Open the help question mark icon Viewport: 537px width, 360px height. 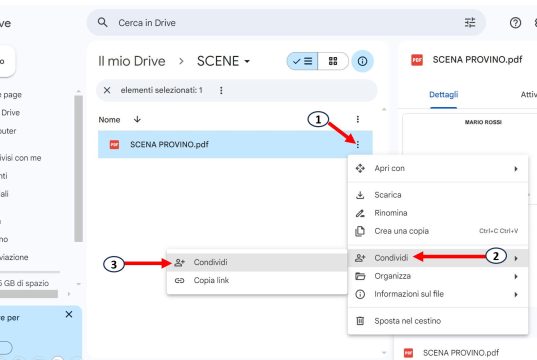pyautogui.click(x=515, y=23)
